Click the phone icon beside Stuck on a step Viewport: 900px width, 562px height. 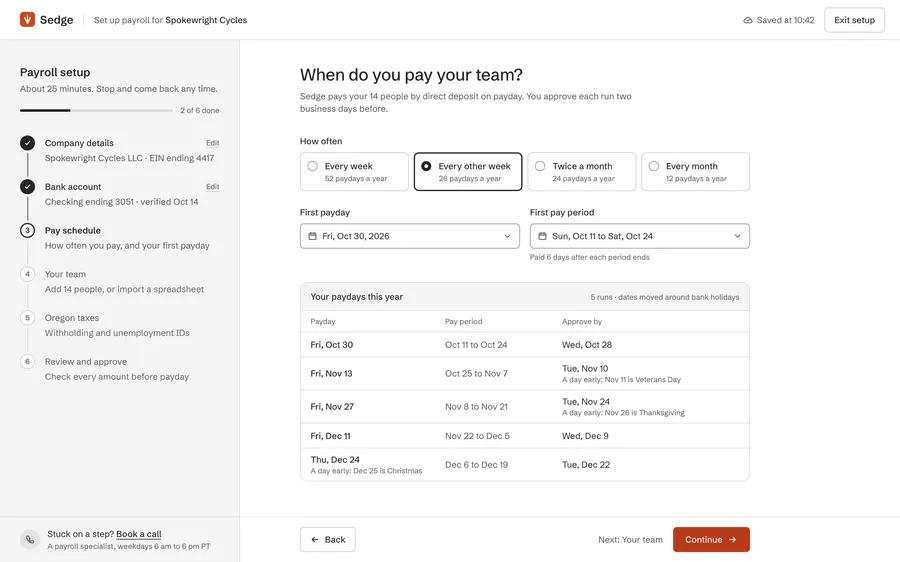29,539
